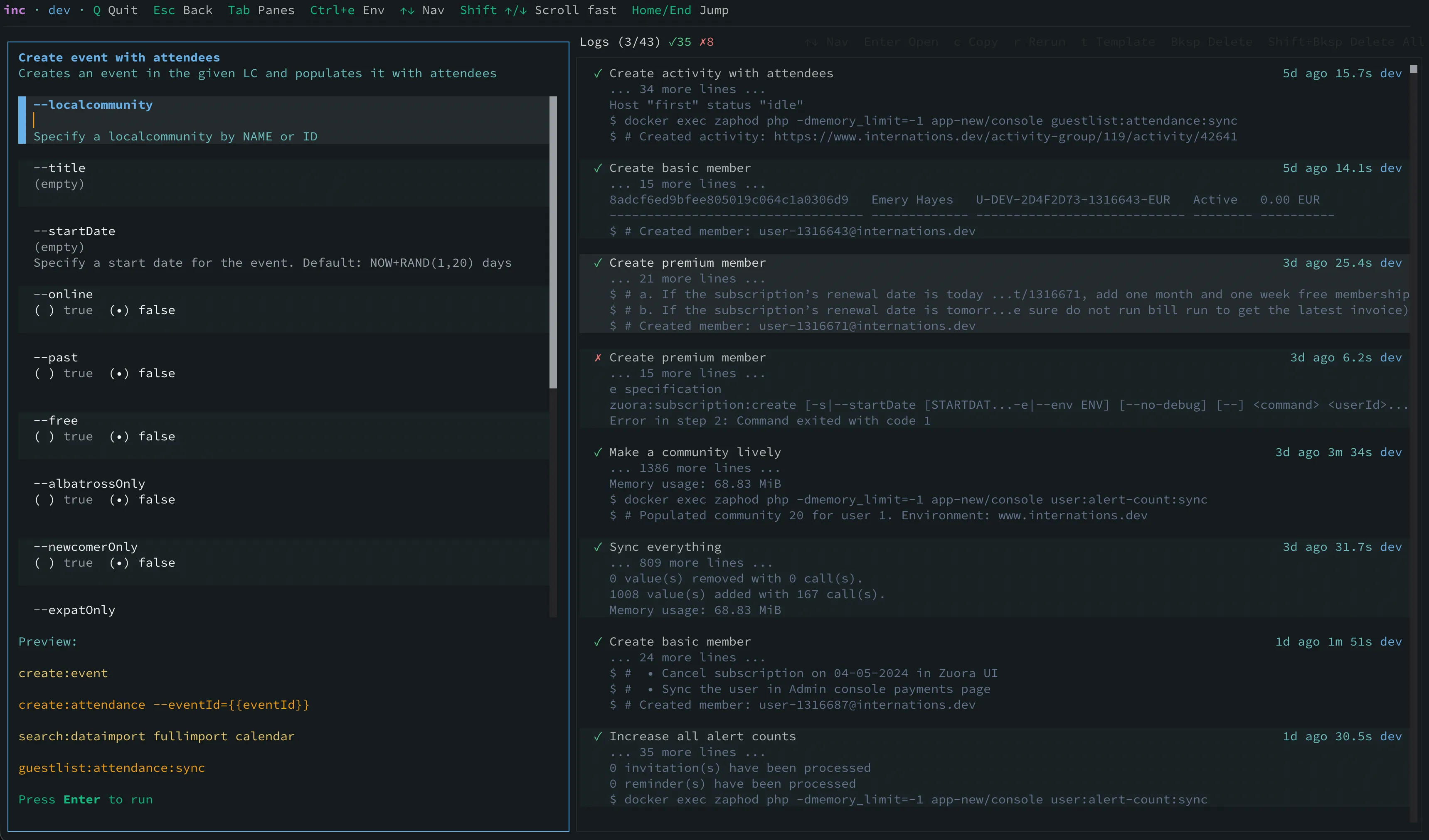Image resolution: width=1429 pixels, height=840 pixels.
Task: Set --albatrossOnly to true
Action: [64, 500]
